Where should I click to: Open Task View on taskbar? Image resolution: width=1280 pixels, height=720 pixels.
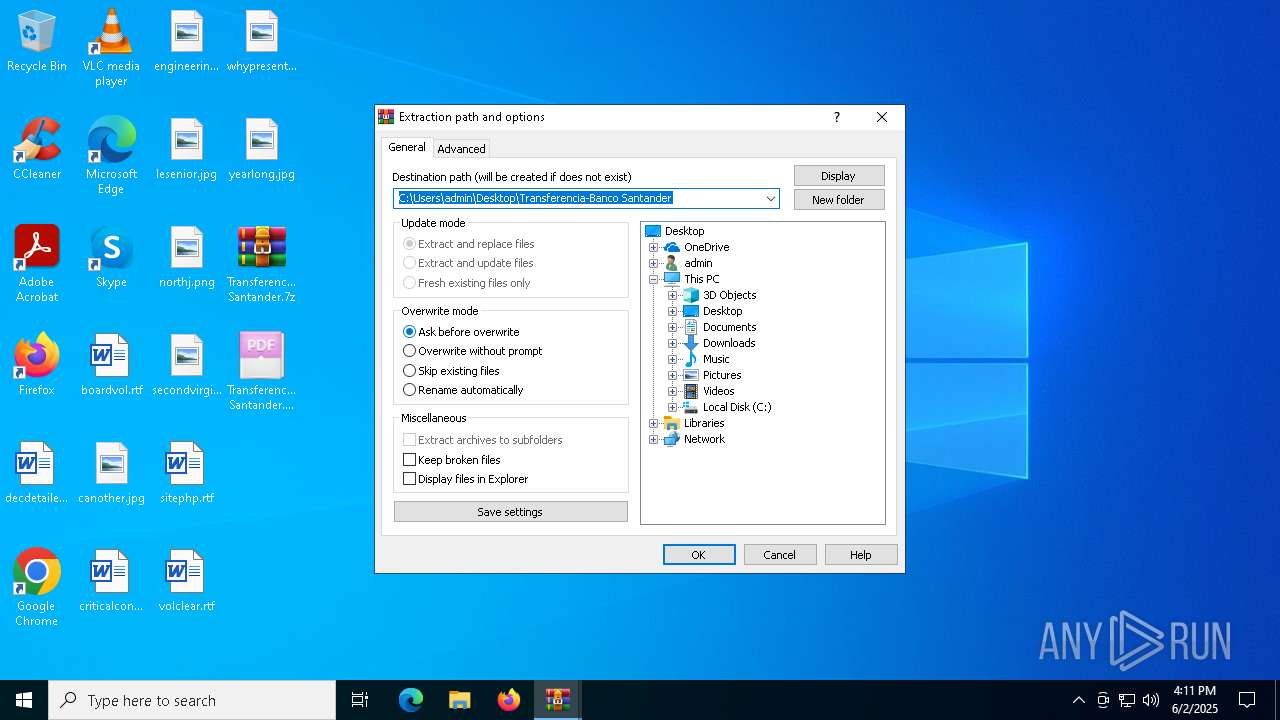360,700
